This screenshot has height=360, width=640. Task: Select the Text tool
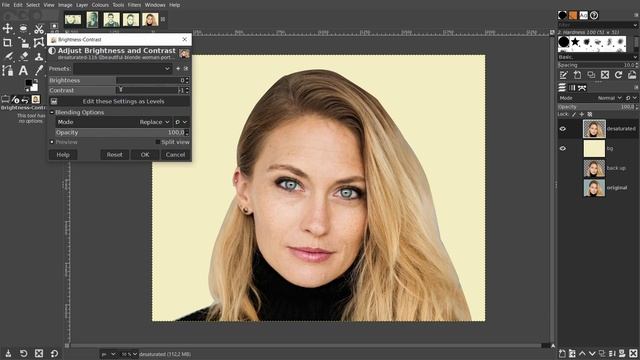(23, 70)
